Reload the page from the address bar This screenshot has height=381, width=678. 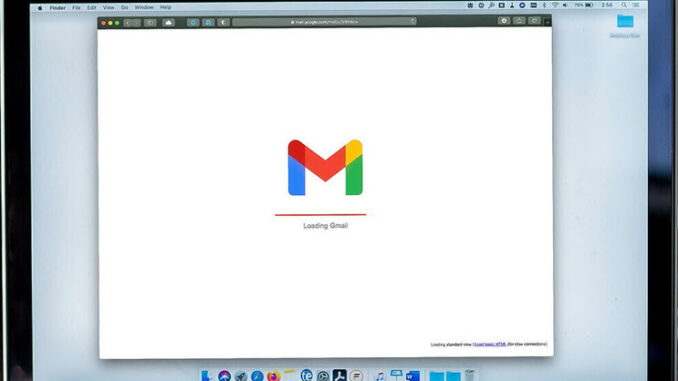click(413, 21)
